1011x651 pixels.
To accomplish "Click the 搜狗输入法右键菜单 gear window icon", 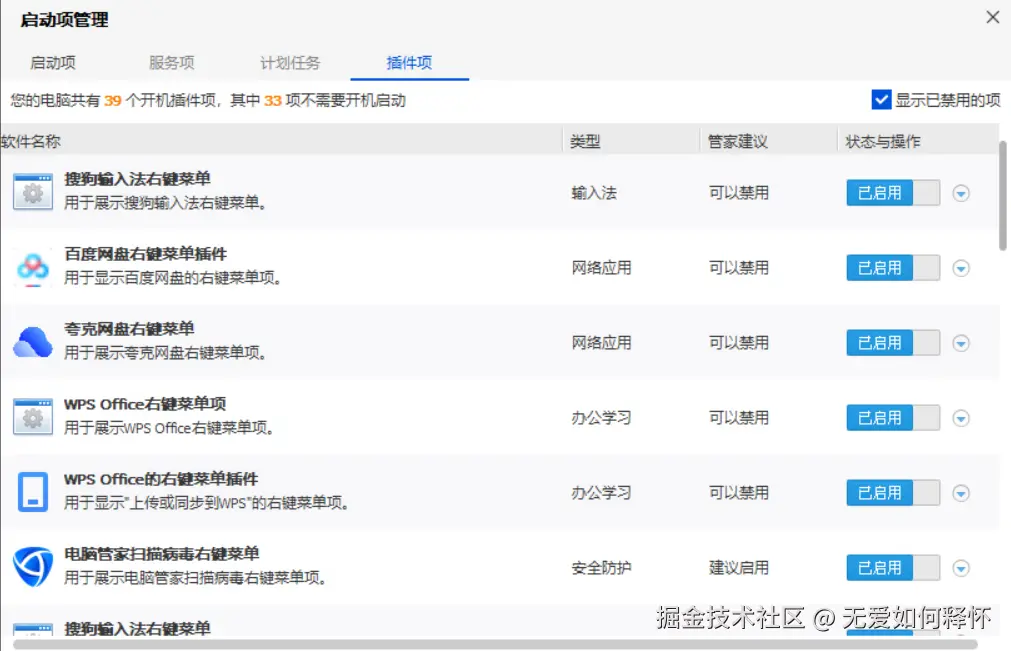I will point(33,192).
